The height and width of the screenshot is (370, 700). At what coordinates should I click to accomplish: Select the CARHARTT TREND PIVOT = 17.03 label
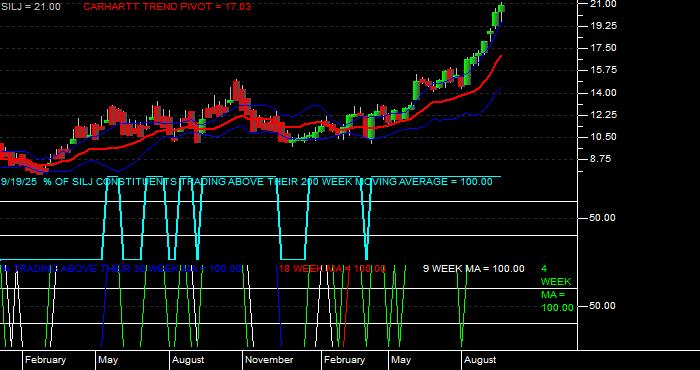pos(167,7)
